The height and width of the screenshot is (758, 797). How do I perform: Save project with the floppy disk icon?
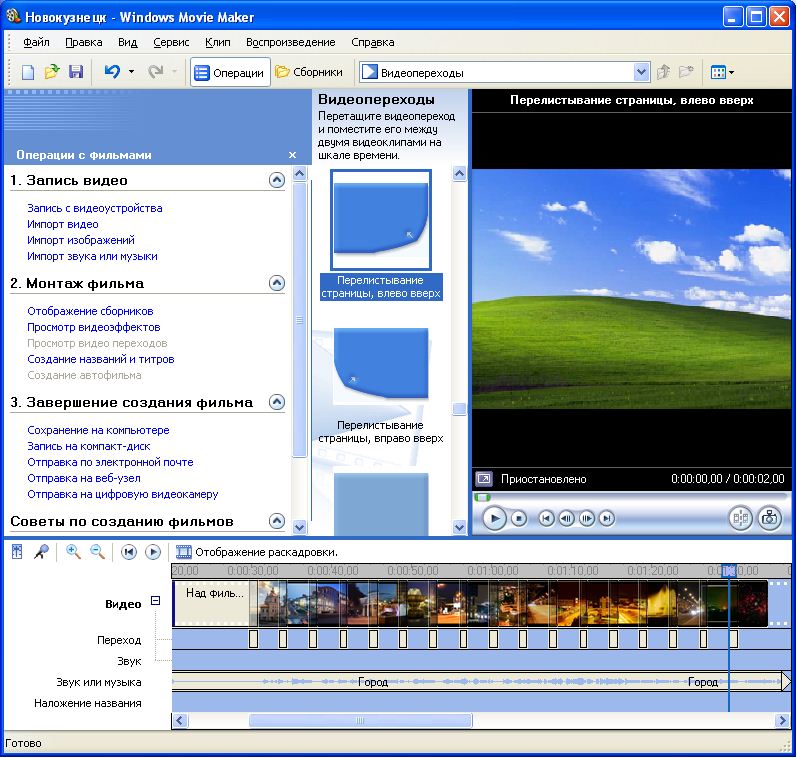(76, 72)
